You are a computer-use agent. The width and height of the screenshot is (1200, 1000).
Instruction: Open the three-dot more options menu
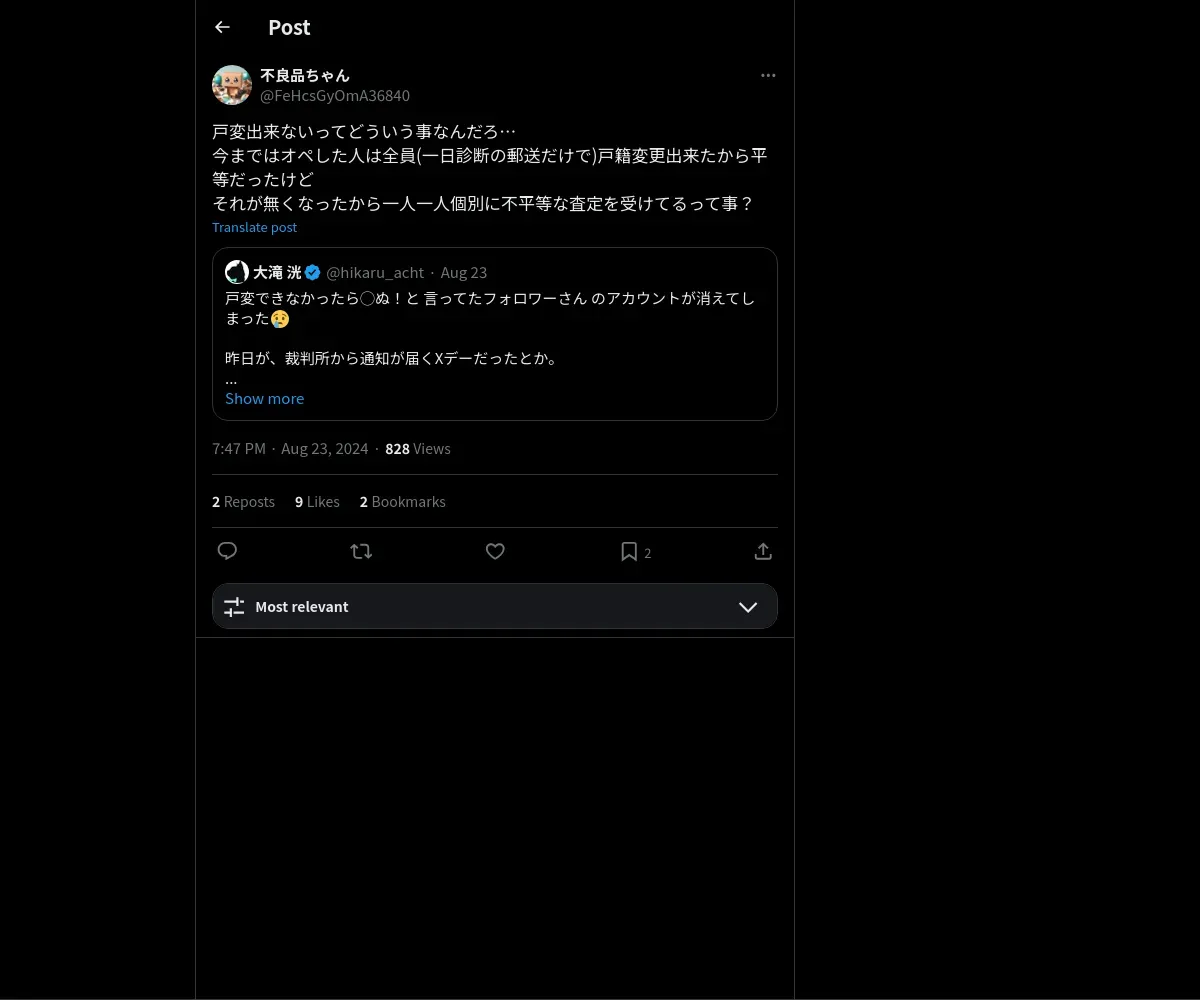coord(768,75)
